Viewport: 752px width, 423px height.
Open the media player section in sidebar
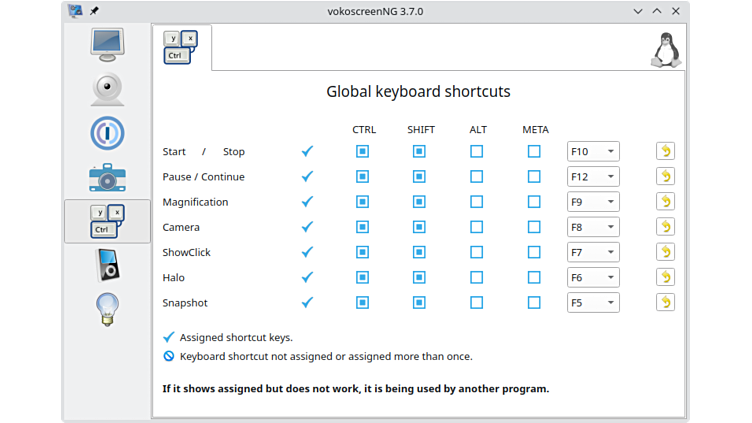(x=107, y=265)
